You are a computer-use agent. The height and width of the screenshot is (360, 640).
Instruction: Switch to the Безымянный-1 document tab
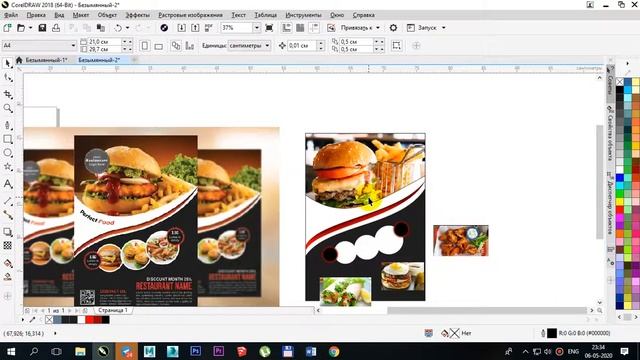click(46, 60)
